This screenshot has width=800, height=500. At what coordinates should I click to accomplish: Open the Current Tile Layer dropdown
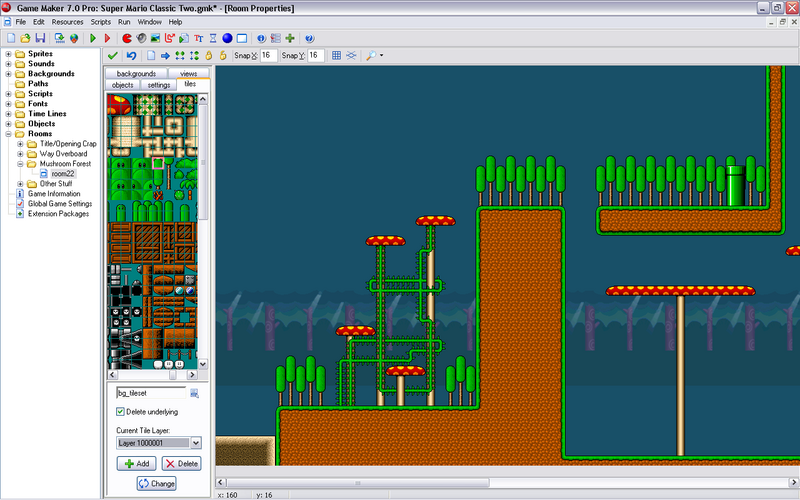(195, 442)
